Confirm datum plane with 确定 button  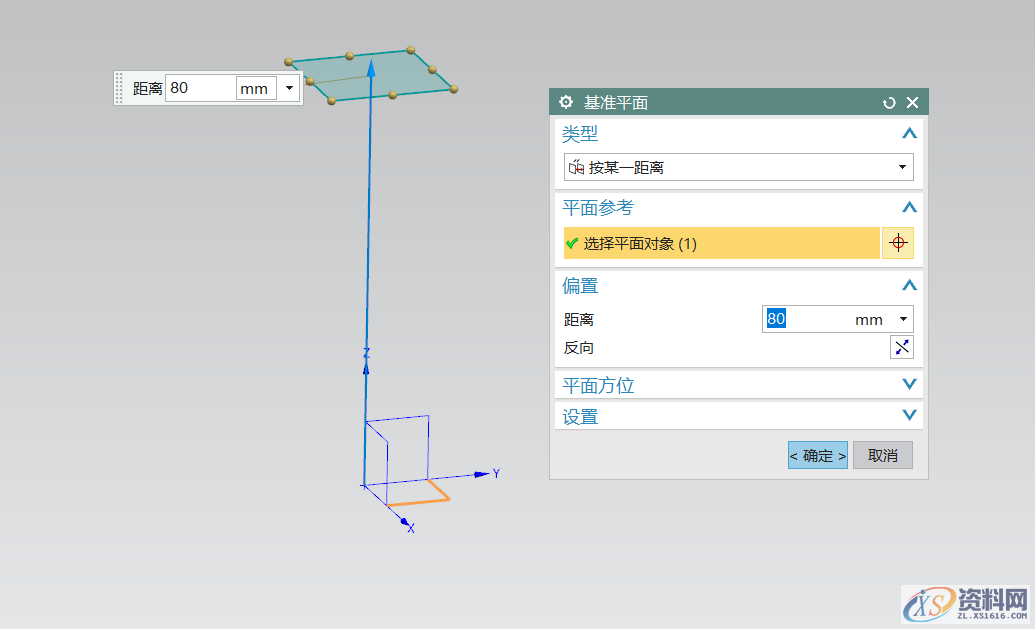817,455
